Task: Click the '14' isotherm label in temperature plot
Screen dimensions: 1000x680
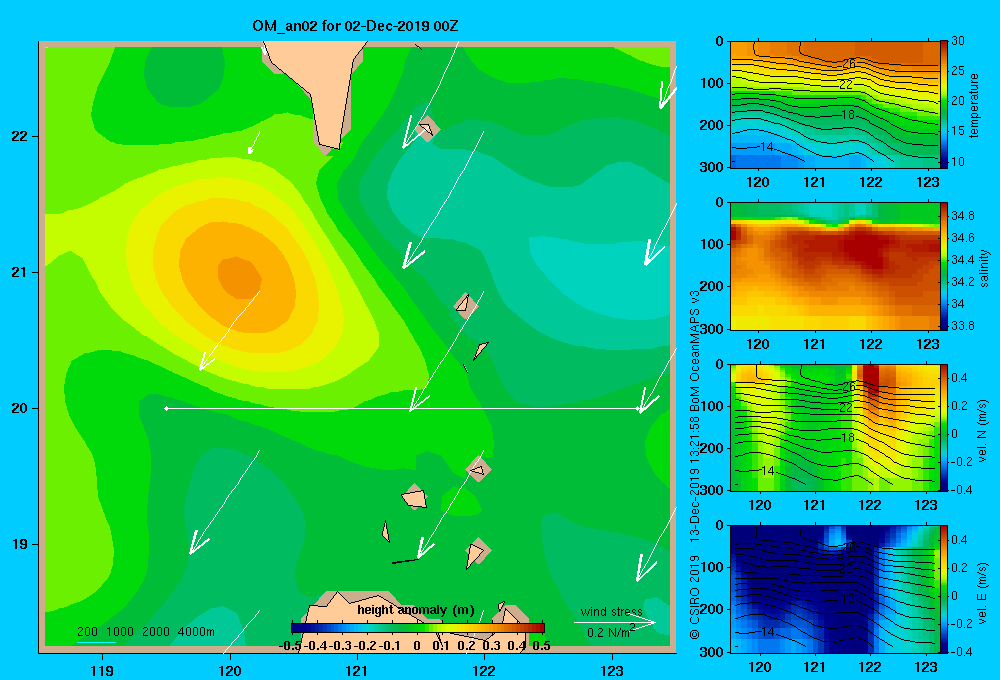Action: tap(766, 147)
